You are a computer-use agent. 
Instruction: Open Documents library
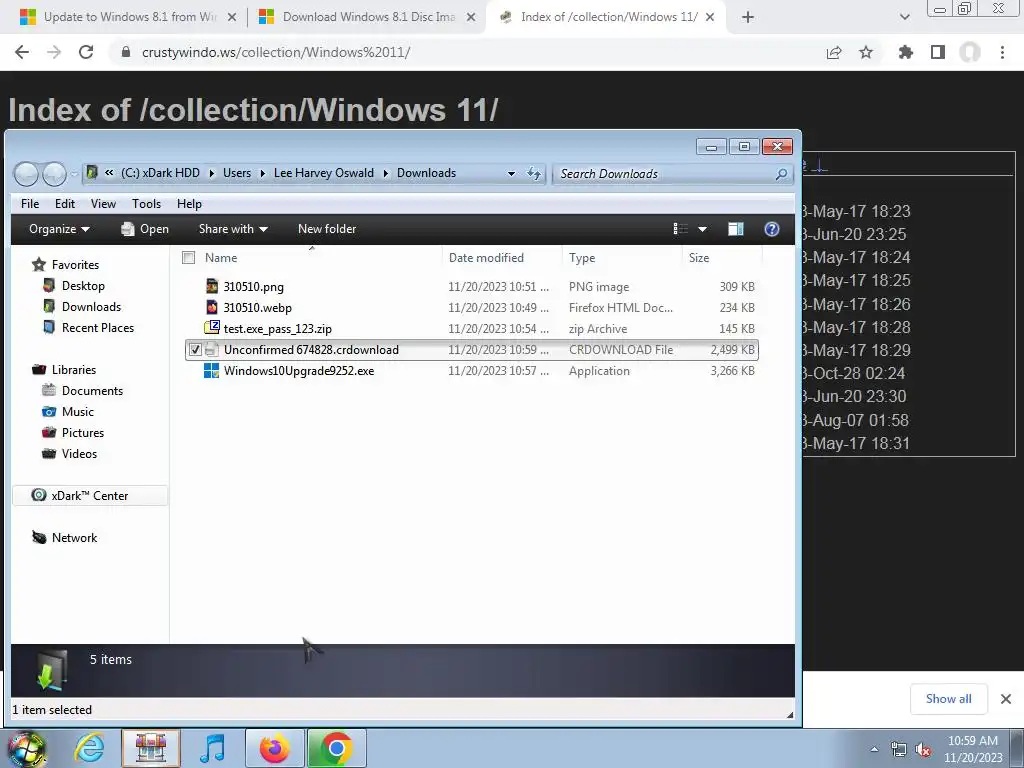point(92,391)
